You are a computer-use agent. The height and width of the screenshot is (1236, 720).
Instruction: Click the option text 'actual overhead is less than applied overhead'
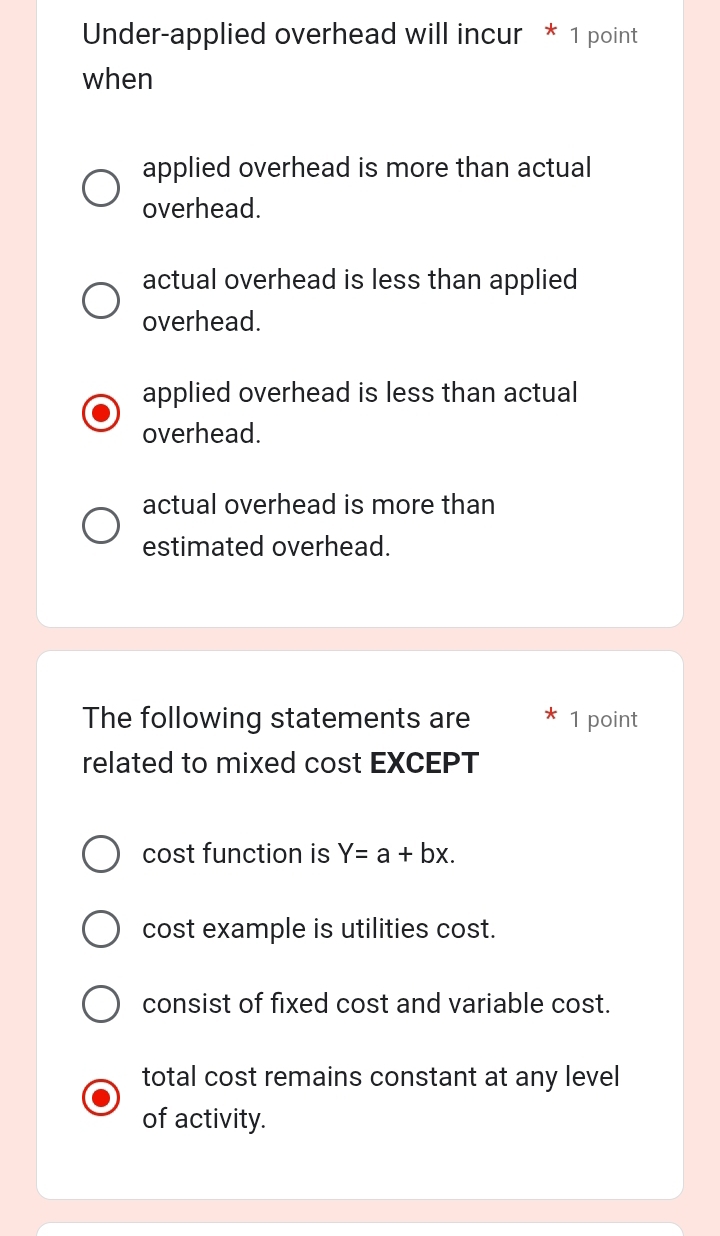click(x=360, y=300)
